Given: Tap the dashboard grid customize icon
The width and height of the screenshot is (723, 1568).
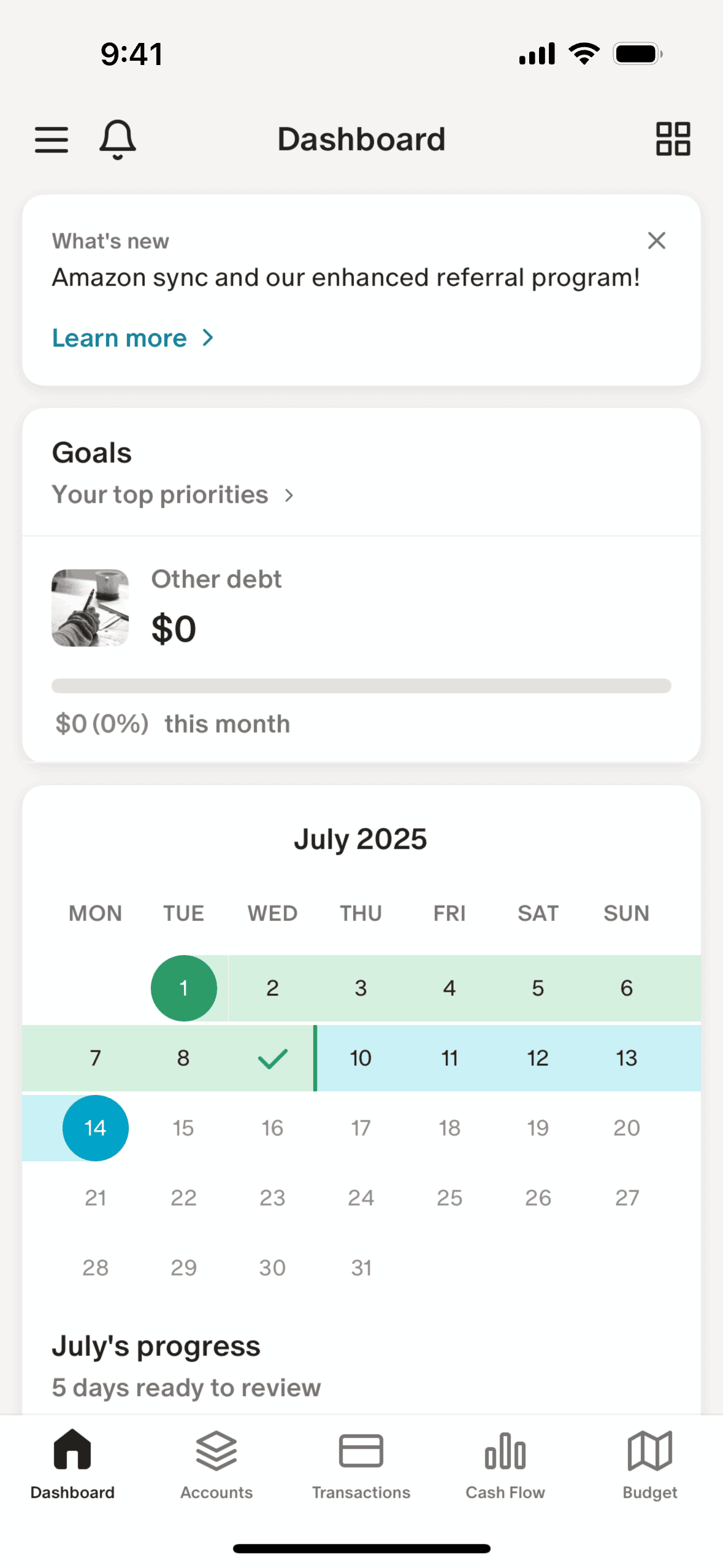Looking at the screenshot, I should pyautogui.click(x=673, y=139).
